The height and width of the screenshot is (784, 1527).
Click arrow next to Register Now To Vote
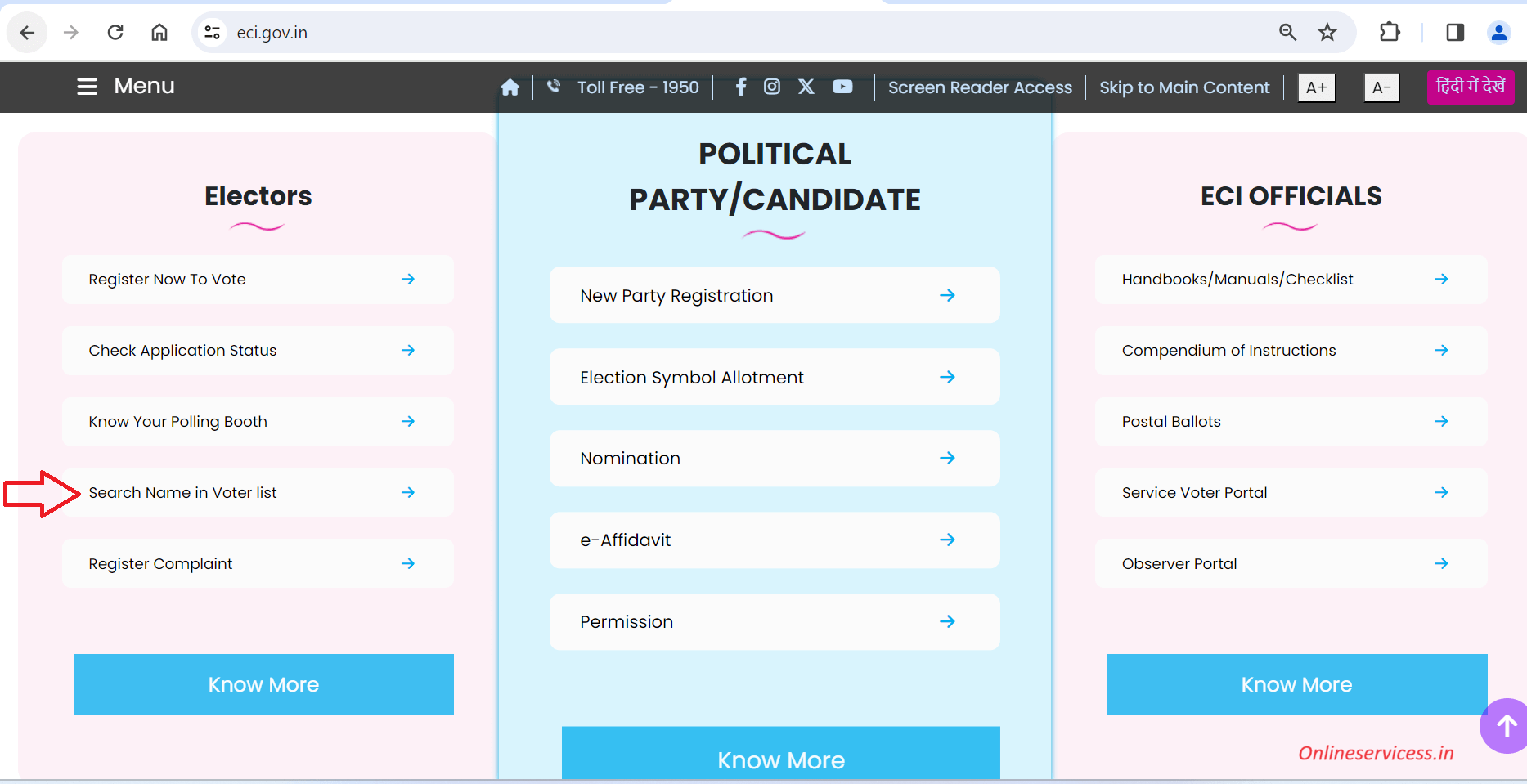(408, 280)
